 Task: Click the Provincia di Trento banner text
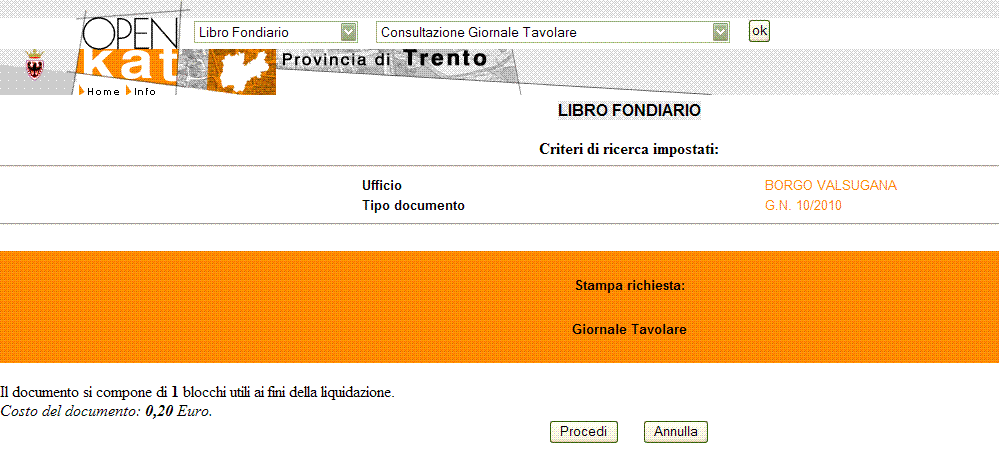tap(384, 59)
